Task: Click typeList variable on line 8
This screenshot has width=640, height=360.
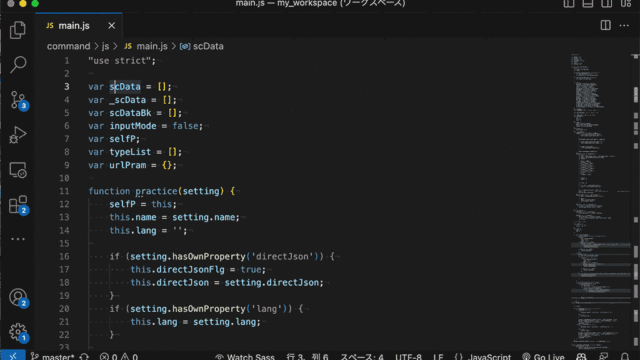Action: 130,152
